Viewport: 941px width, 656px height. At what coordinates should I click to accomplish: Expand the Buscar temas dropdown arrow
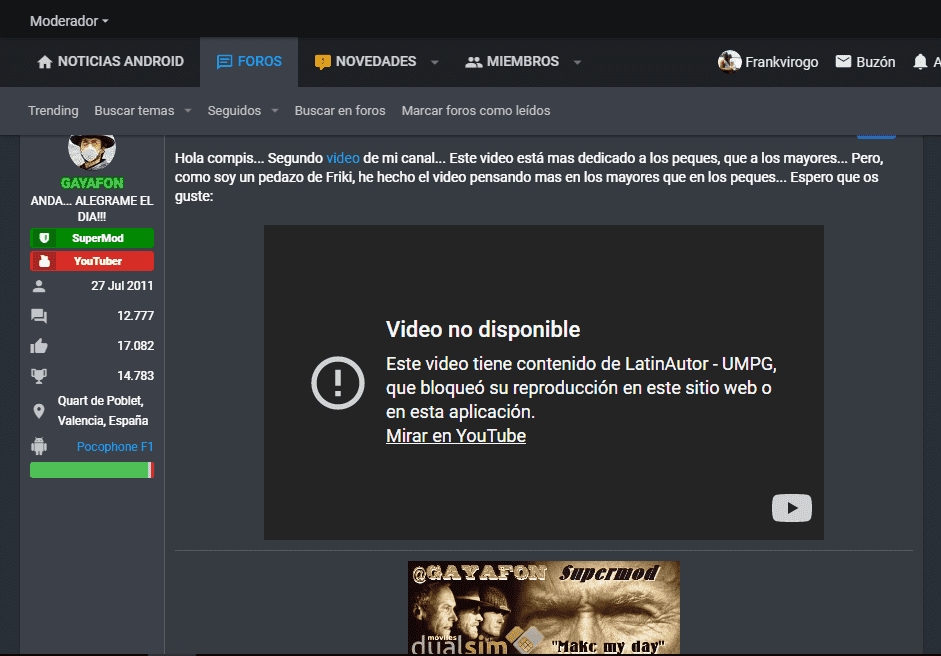click(x=188, y=110)
